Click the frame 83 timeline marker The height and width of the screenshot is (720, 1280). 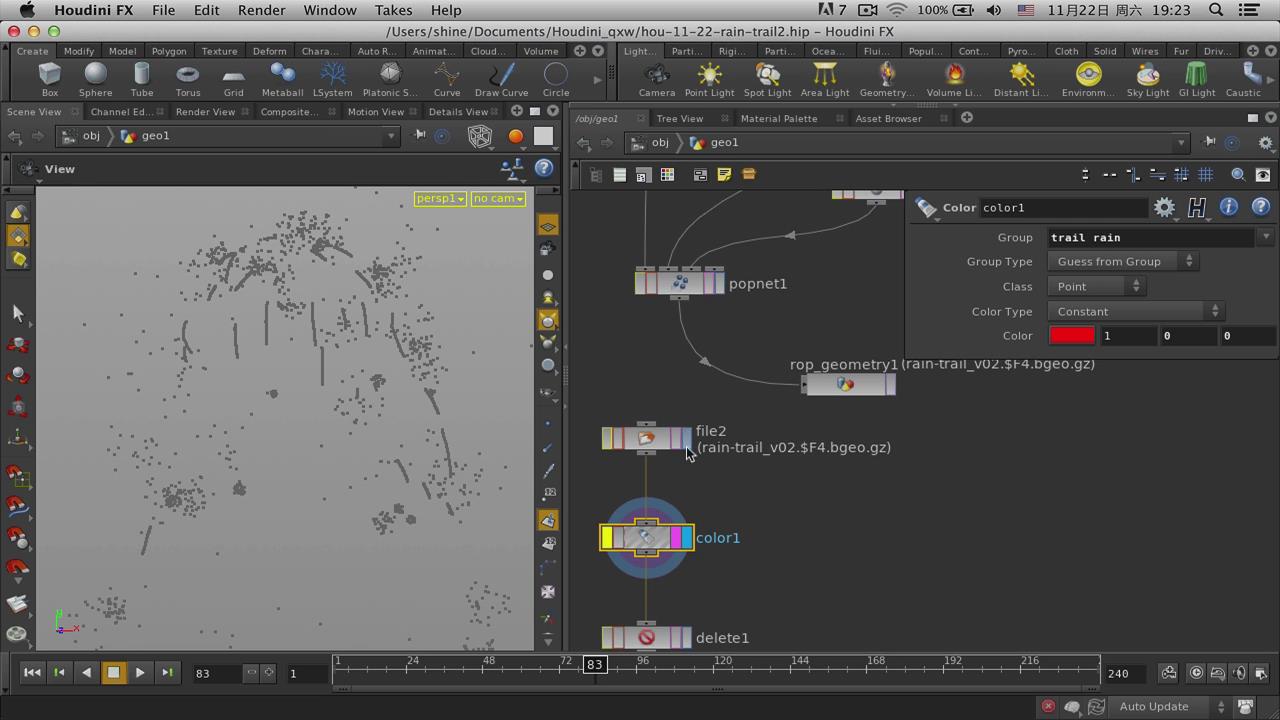click(594, 664)
